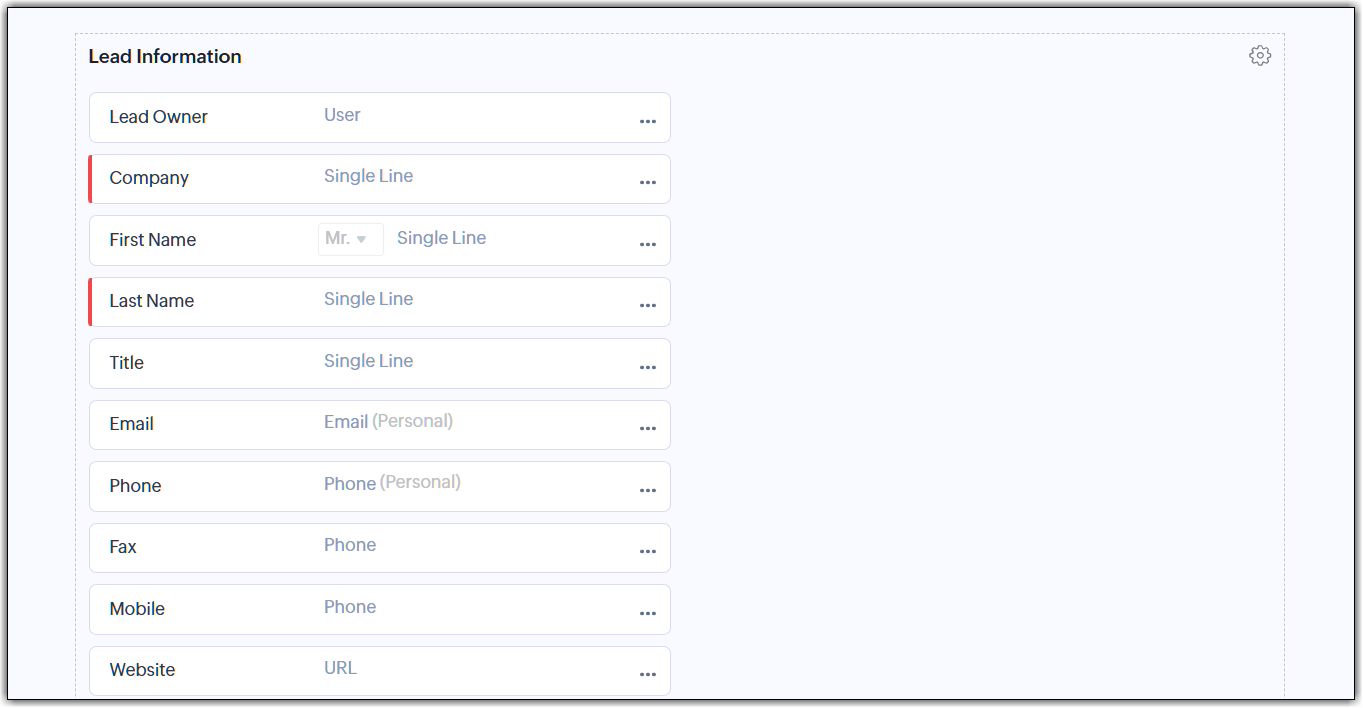Viewport: 1363px width, 708px height.
Task: Open more options for Last Name field
Action: click(x=648, y=305)
